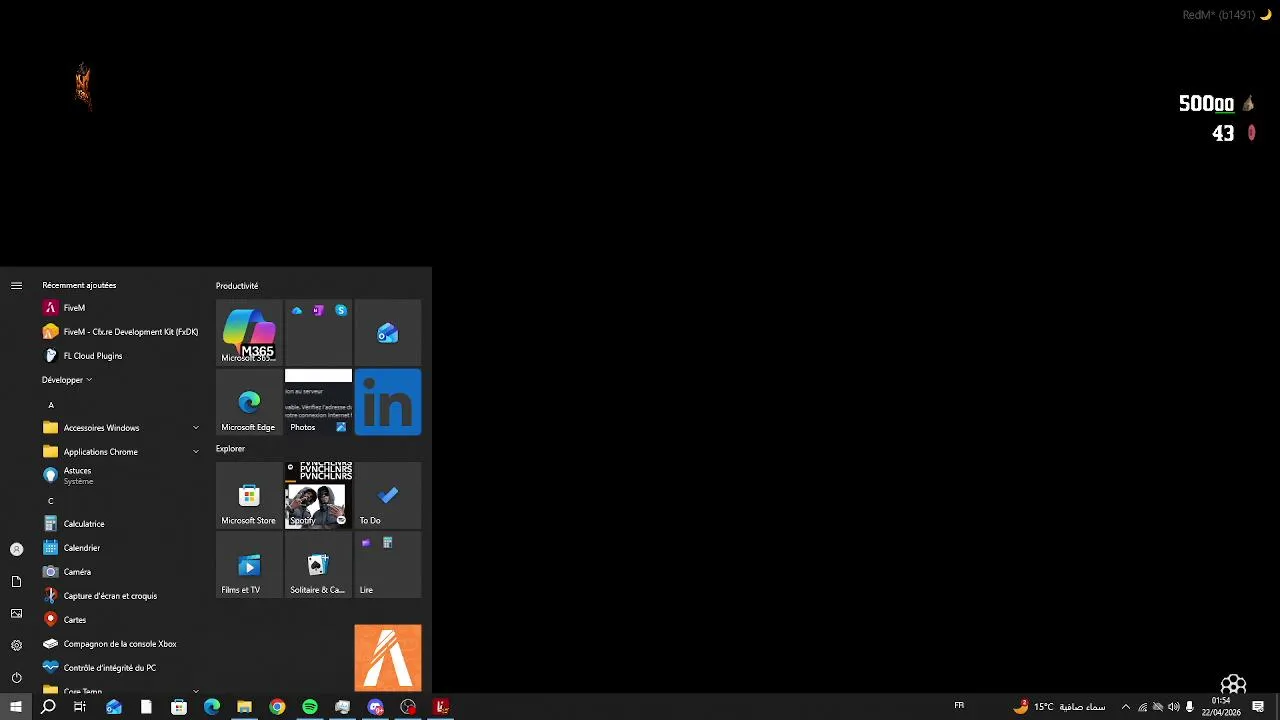Launch FiveM Cfx.re Development Kit entry
Image resolution: width=1280 pixels, height=720 pixels.
coord(120,332)
